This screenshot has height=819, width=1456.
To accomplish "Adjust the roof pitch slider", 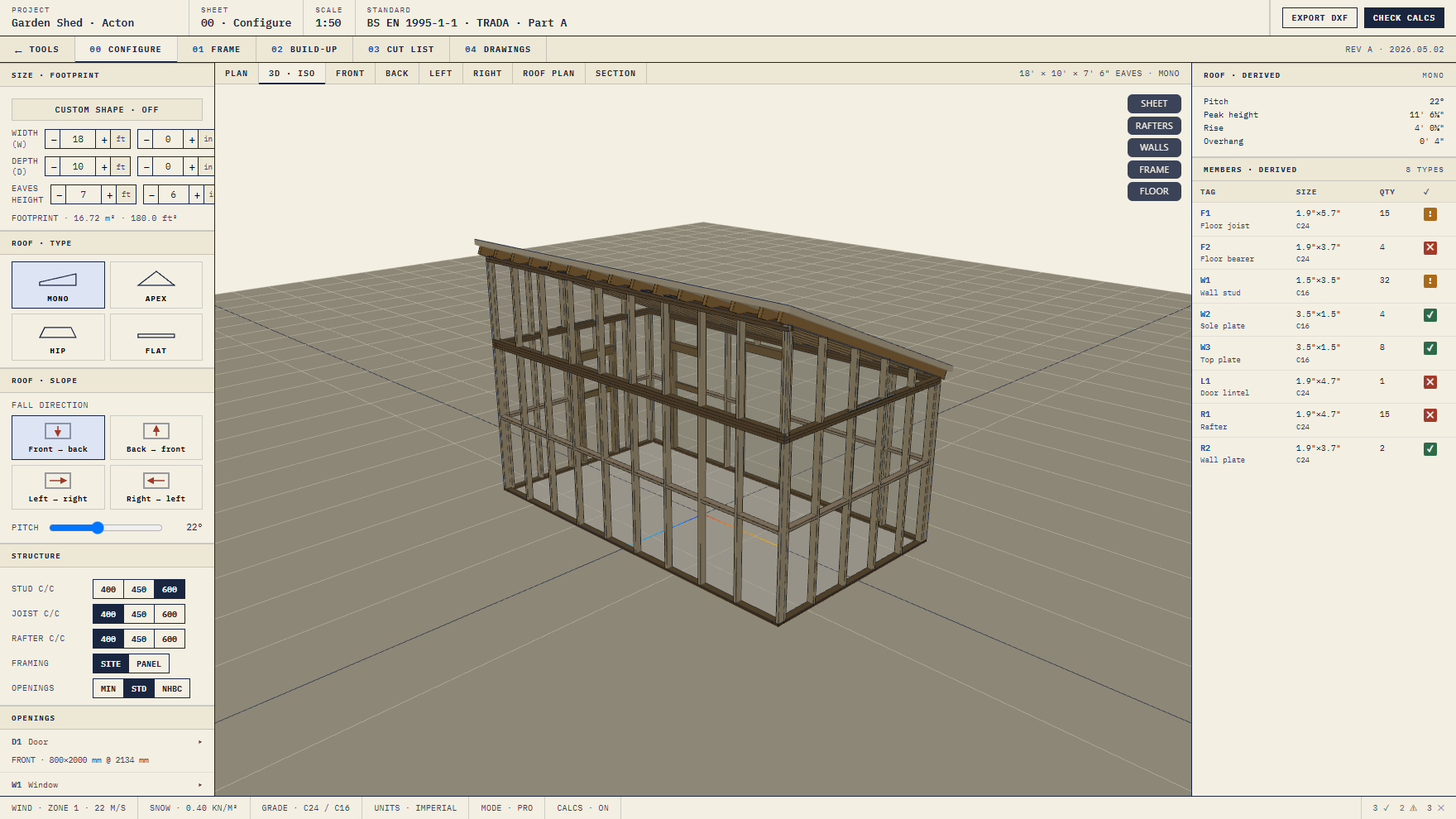I will point(105,528).
